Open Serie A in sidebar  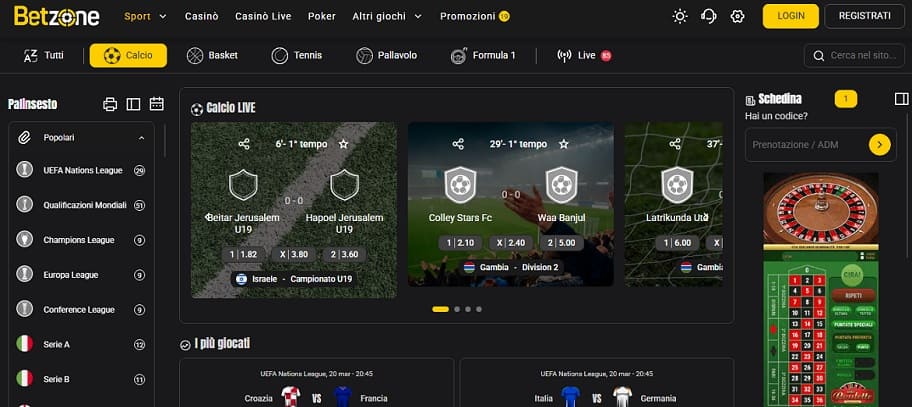tap(81, 345)
